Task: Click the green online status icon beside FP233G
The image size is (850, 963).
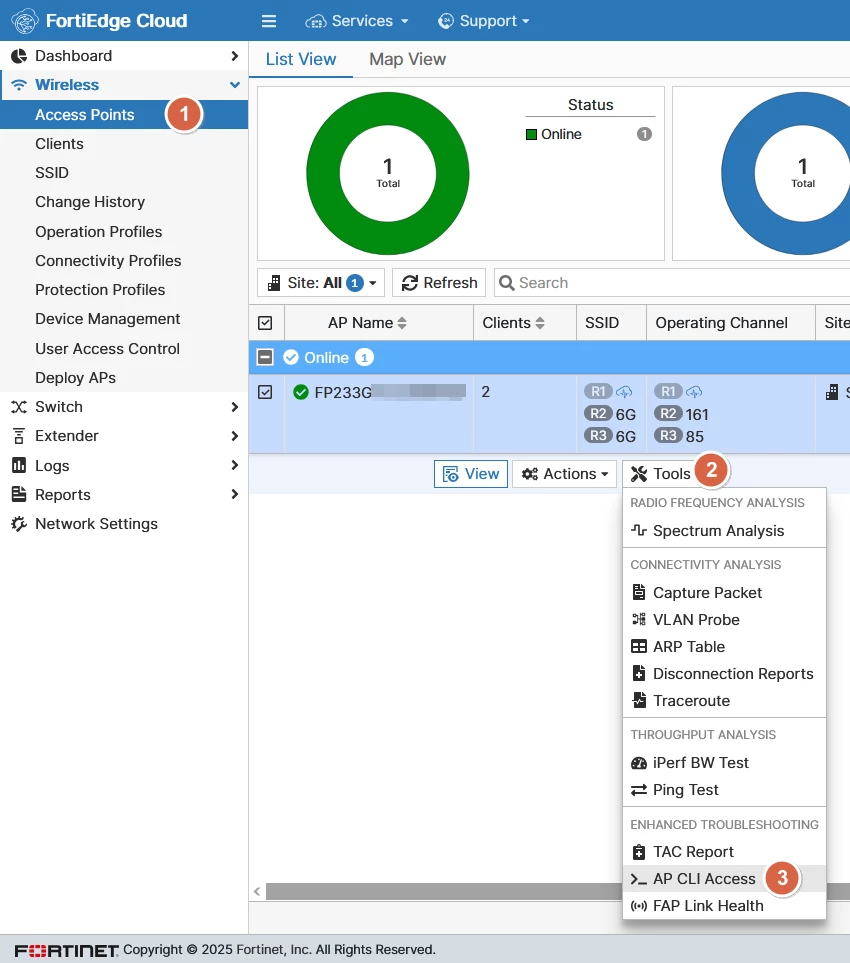Action: [301, 392]
